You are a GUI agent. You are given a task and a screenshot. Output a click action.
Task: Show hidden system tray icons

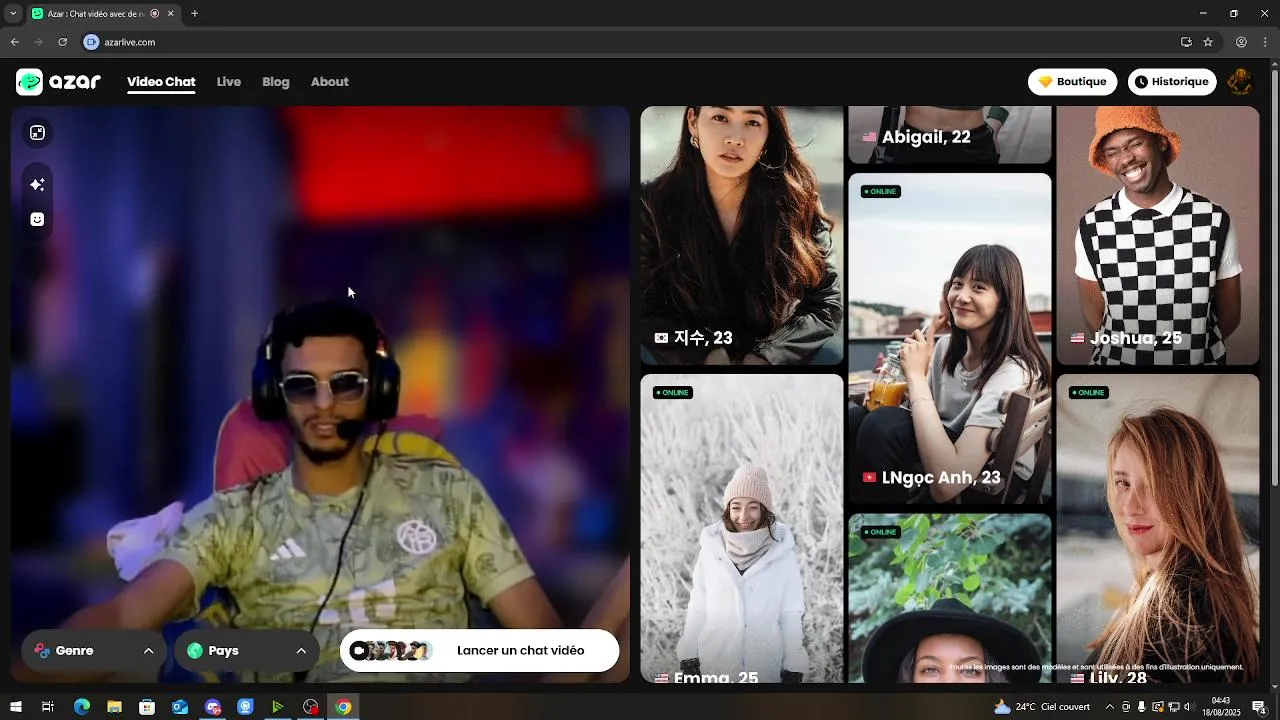[1109, 707]
